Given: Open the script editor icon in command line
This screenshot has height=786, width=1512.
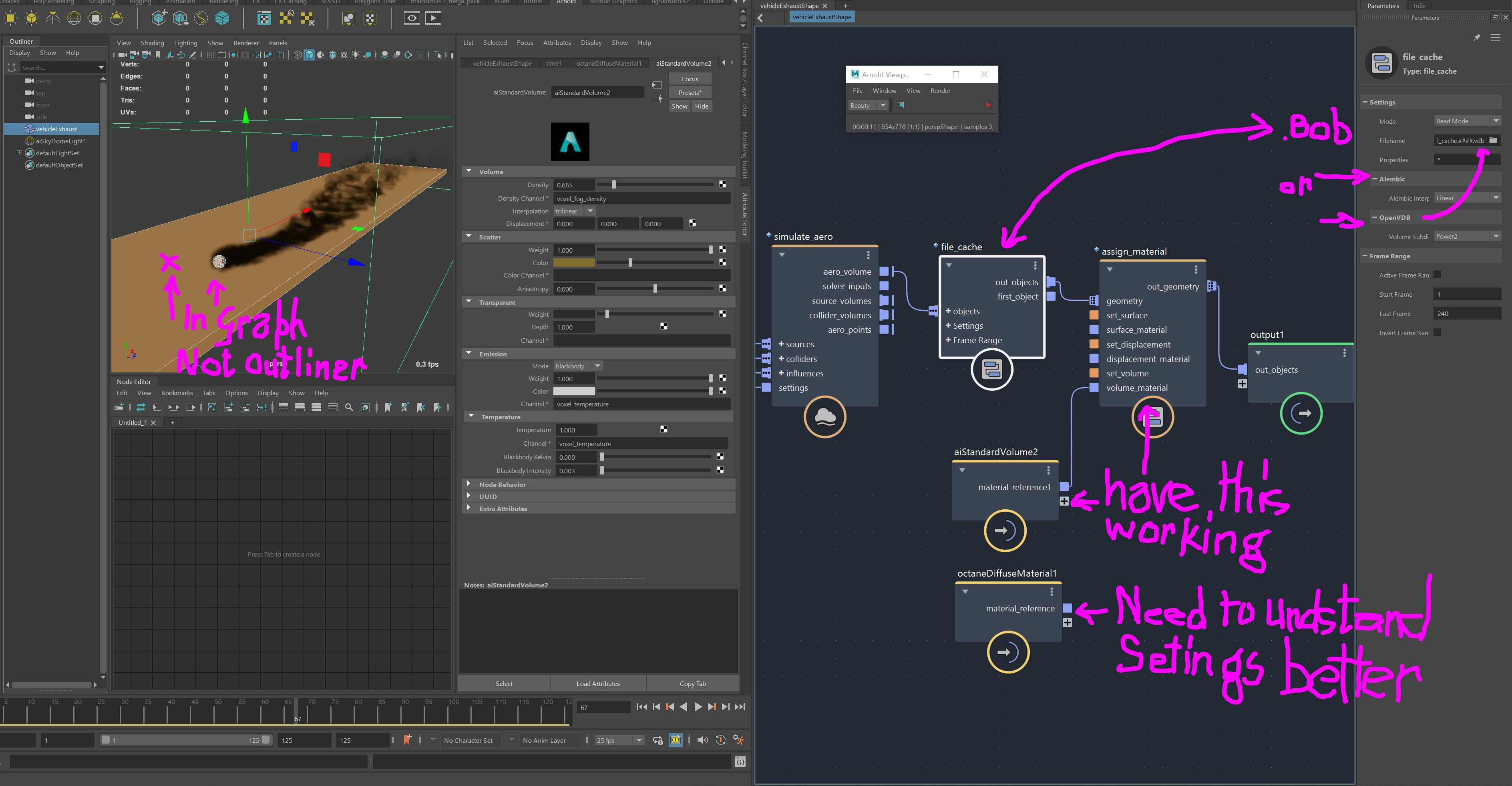Looking at the screenshot, I should pyautogui.click(x=740, y=761).
